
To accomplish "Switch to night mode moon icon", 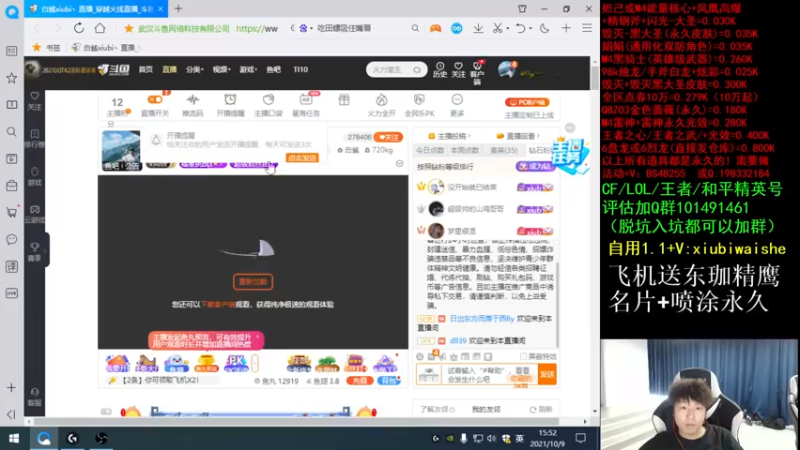I will (x=544, y=29).
